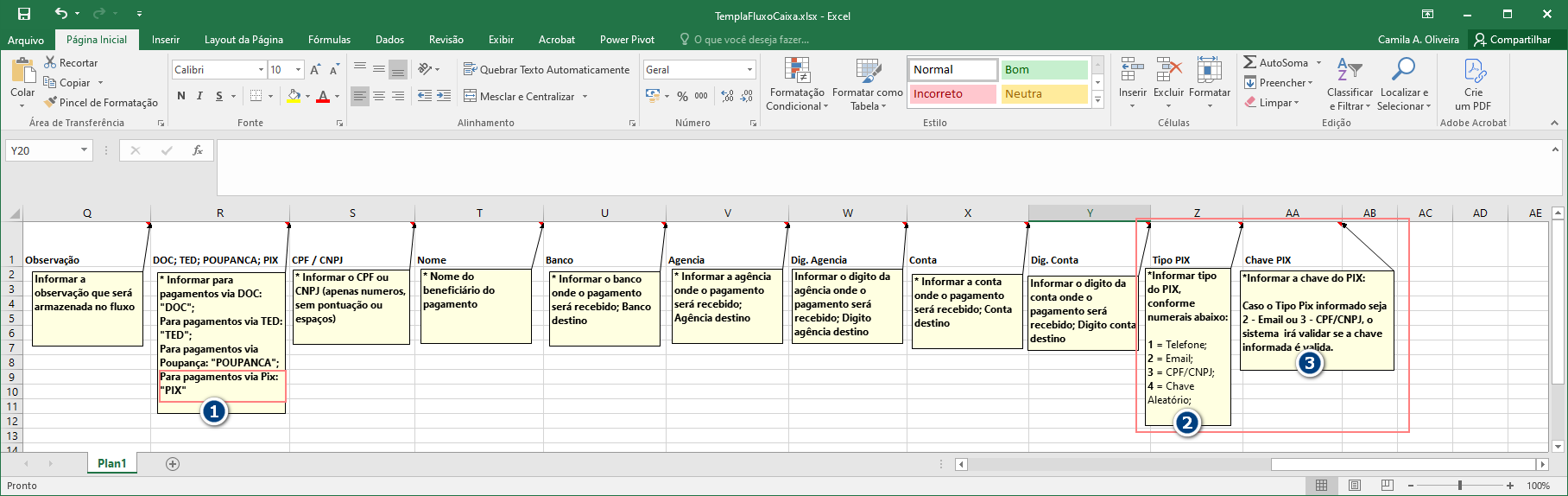
Task: Open the Fórmulas ribbon tab
Action: click(329, 40)
